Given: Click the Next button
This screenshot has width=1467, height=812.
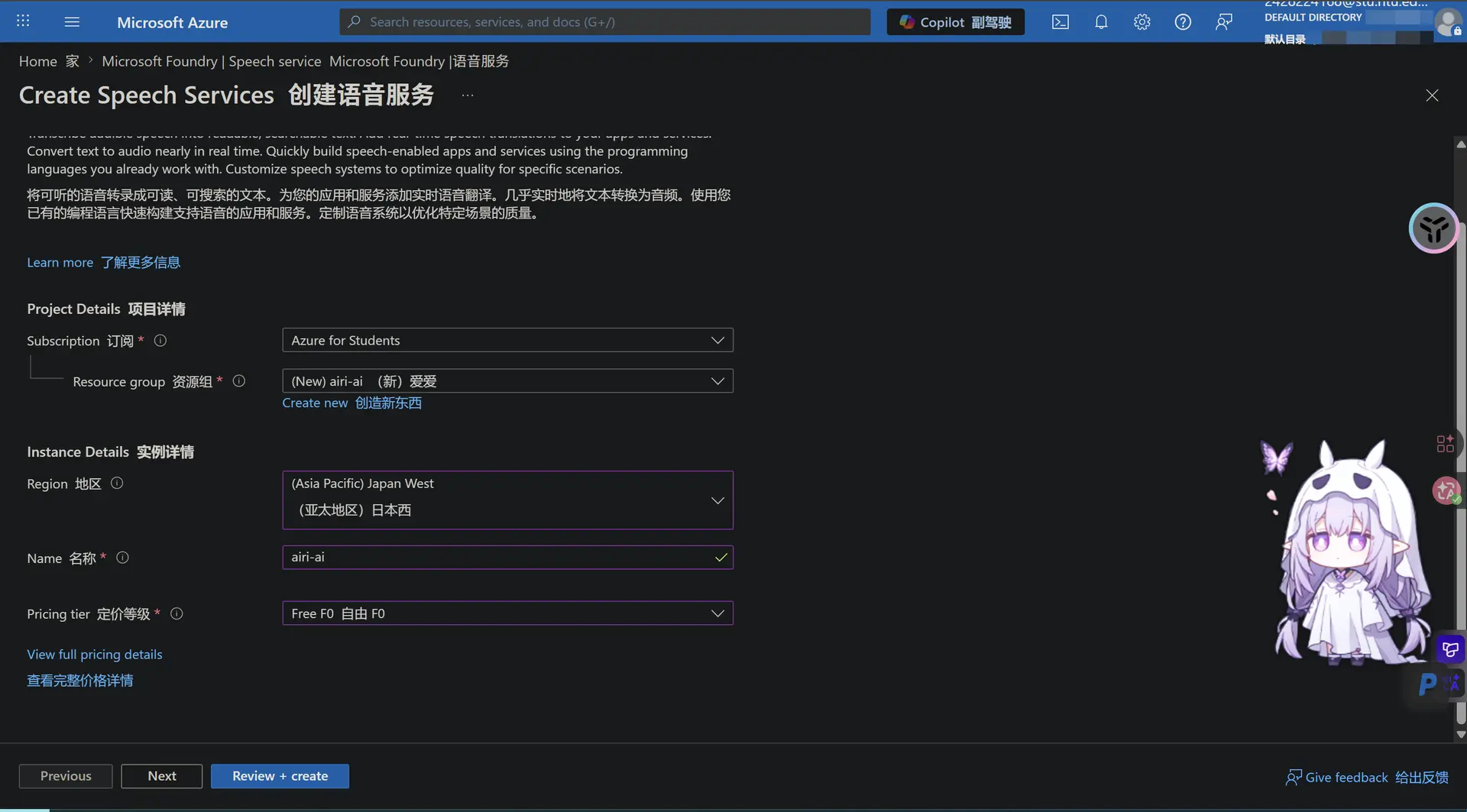Looking at the screenshot, I should [162, 776].
